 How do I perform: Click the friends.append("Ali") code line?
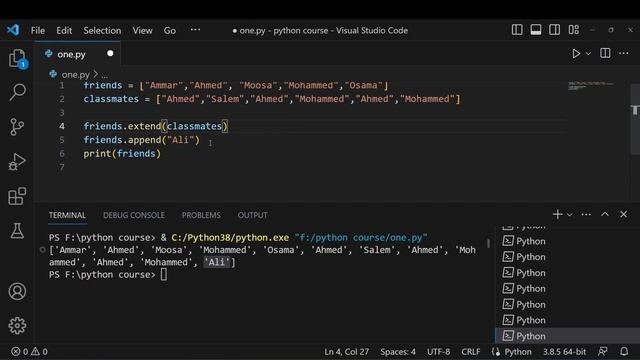tap(142, 140)
